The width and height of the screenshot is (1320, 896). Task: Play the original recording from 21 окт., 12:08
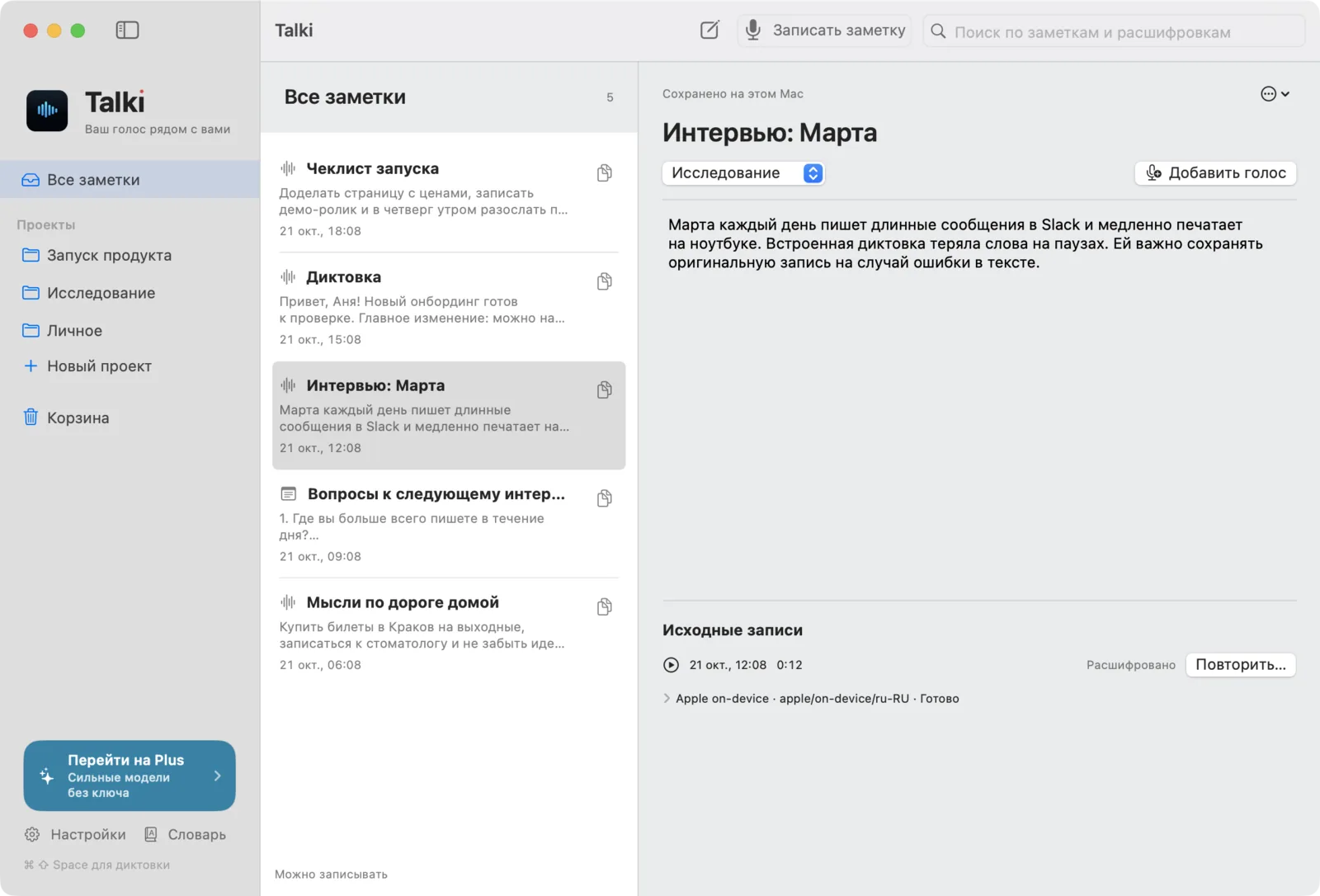click(671, 665)
